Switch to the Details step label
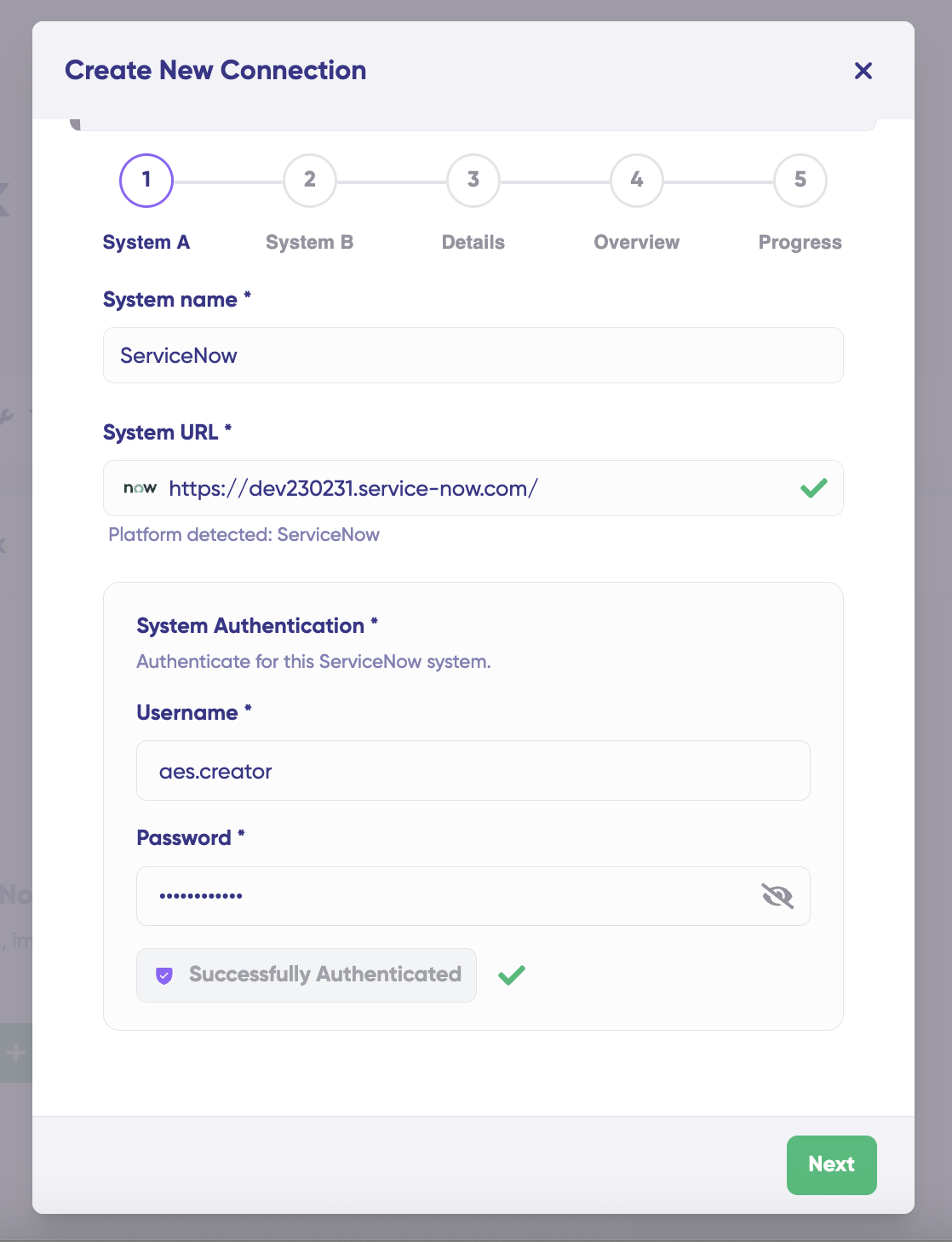952x1242 pixels. [x=473, y=243]
